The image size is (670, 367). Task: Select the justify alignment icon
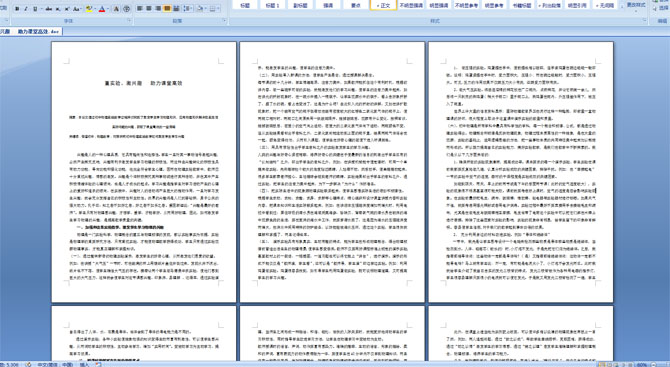(167, 9)
